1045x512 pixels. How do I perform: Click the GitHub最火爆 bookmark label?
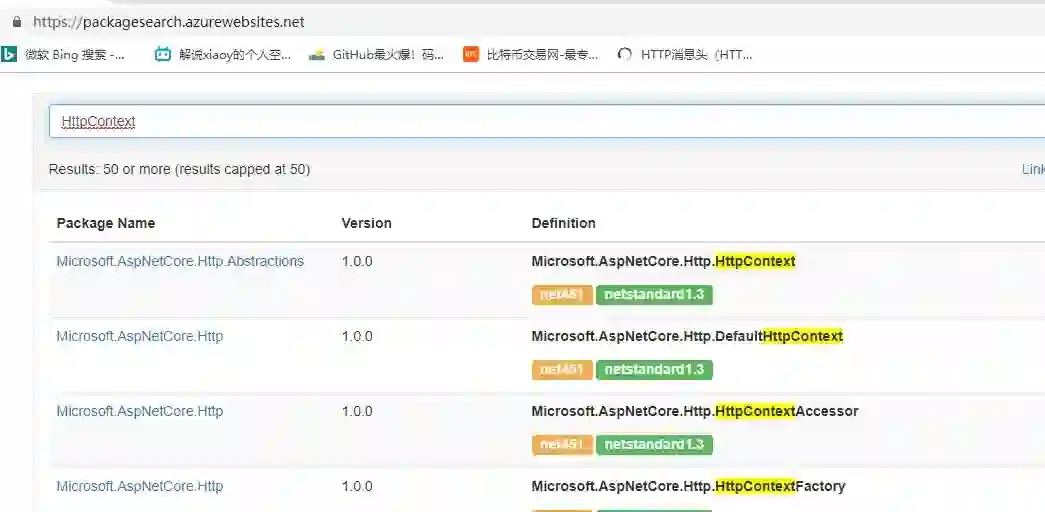(x=388, y=55)
